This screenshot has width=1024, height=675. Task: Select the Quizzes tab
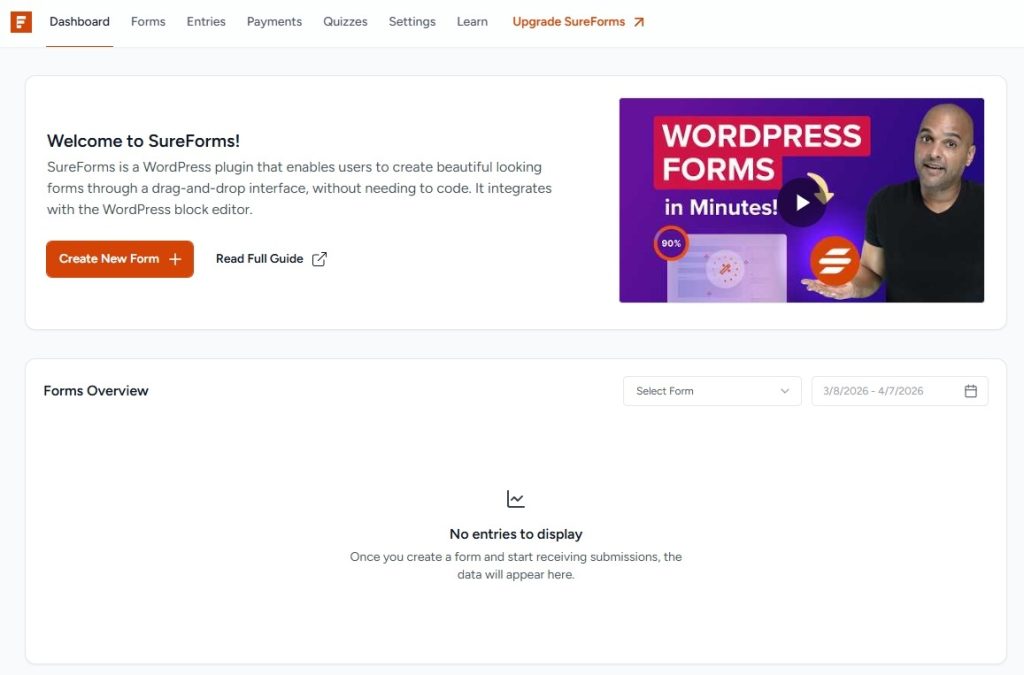click(345, 22)
